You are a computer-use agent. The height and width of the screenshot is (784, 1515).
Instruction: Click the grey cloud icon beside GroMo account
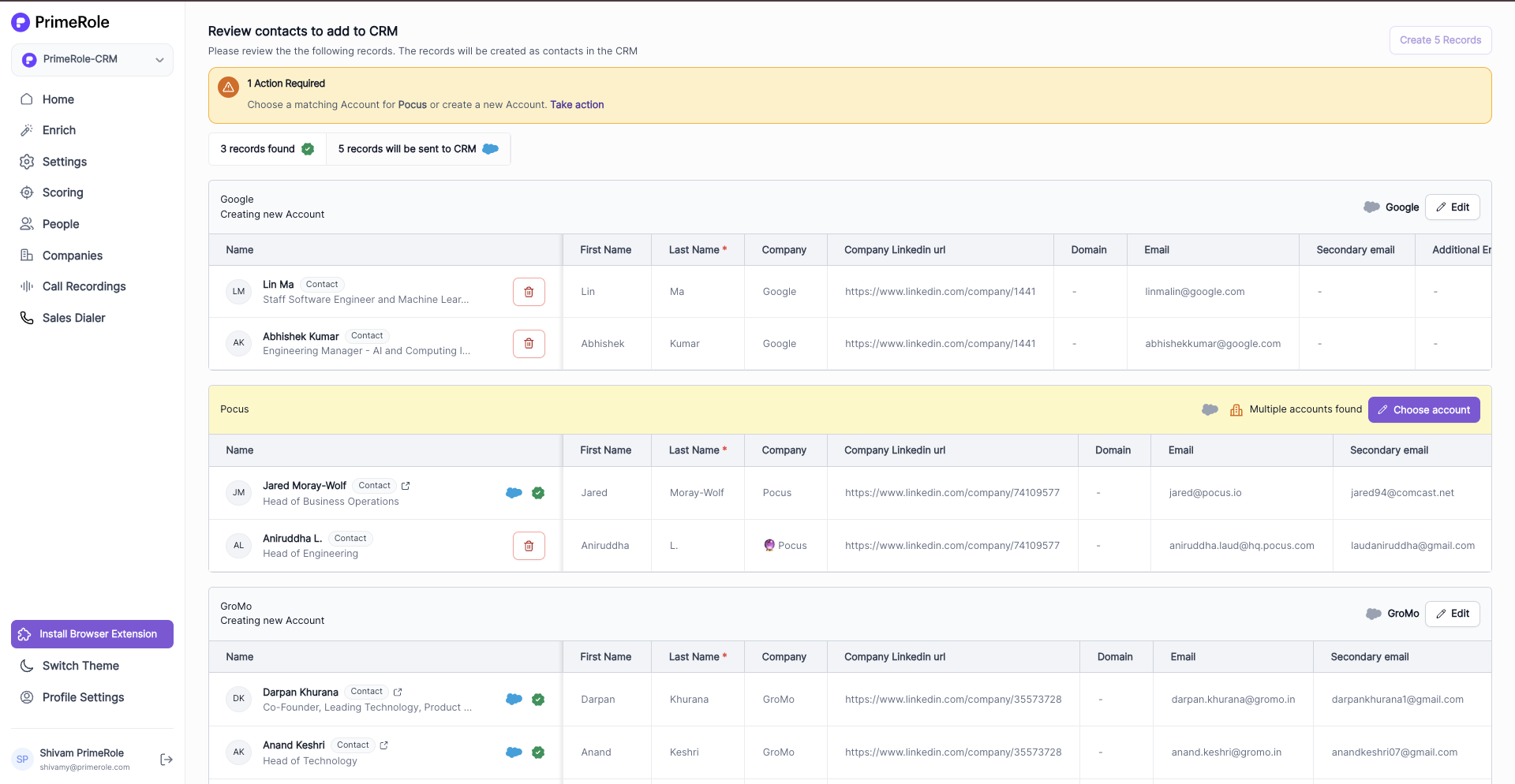[1374, 614]
